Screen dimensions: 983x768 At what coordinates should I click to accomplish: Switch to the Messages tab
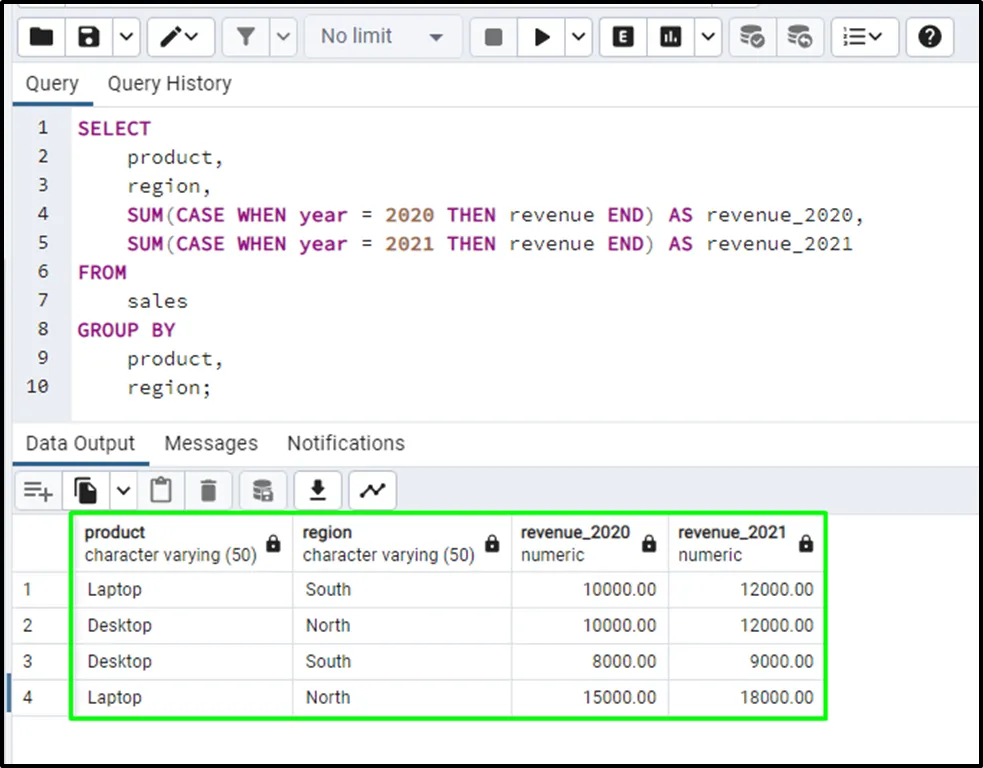[x=211, y=443]
